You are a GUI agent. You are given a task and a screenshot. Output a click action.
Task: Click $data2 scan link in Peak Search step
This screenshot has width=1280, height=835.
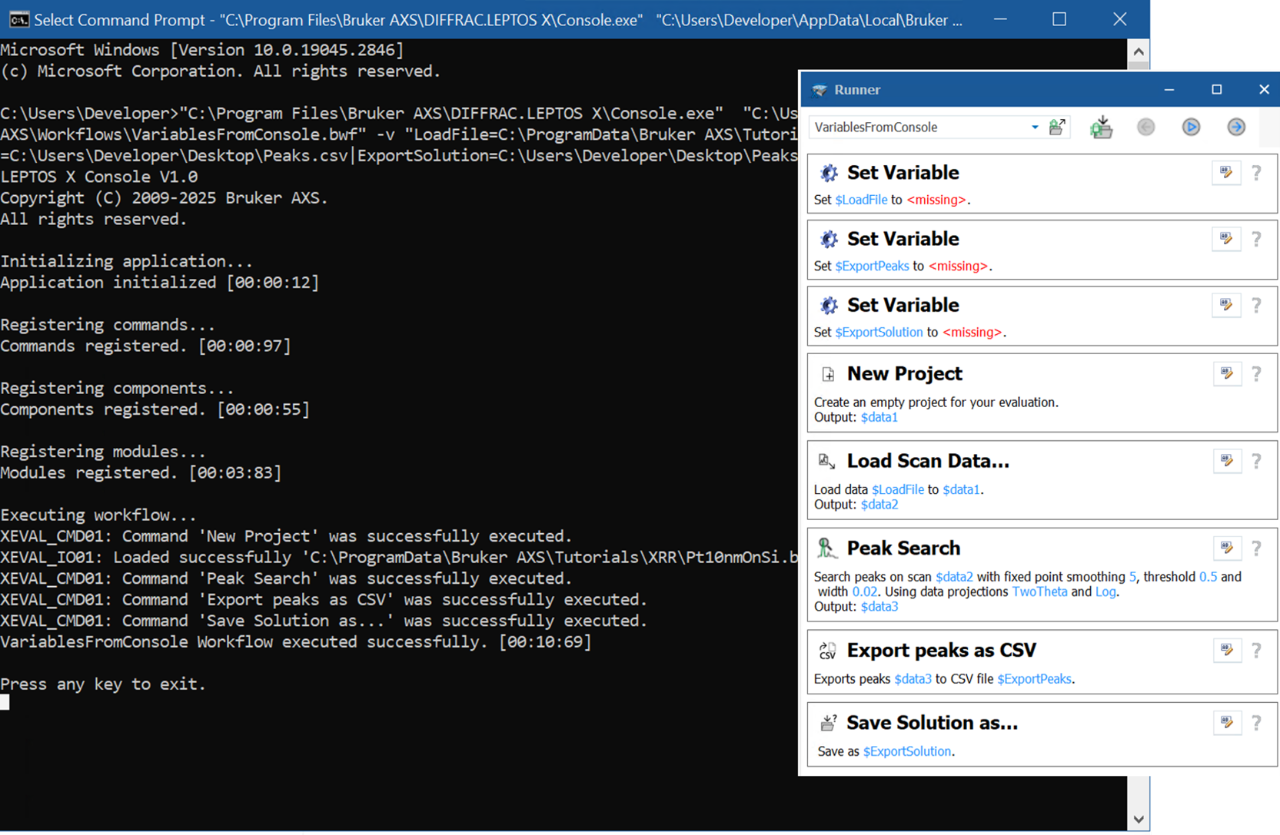pyautogui.click(x=954, y=577)
